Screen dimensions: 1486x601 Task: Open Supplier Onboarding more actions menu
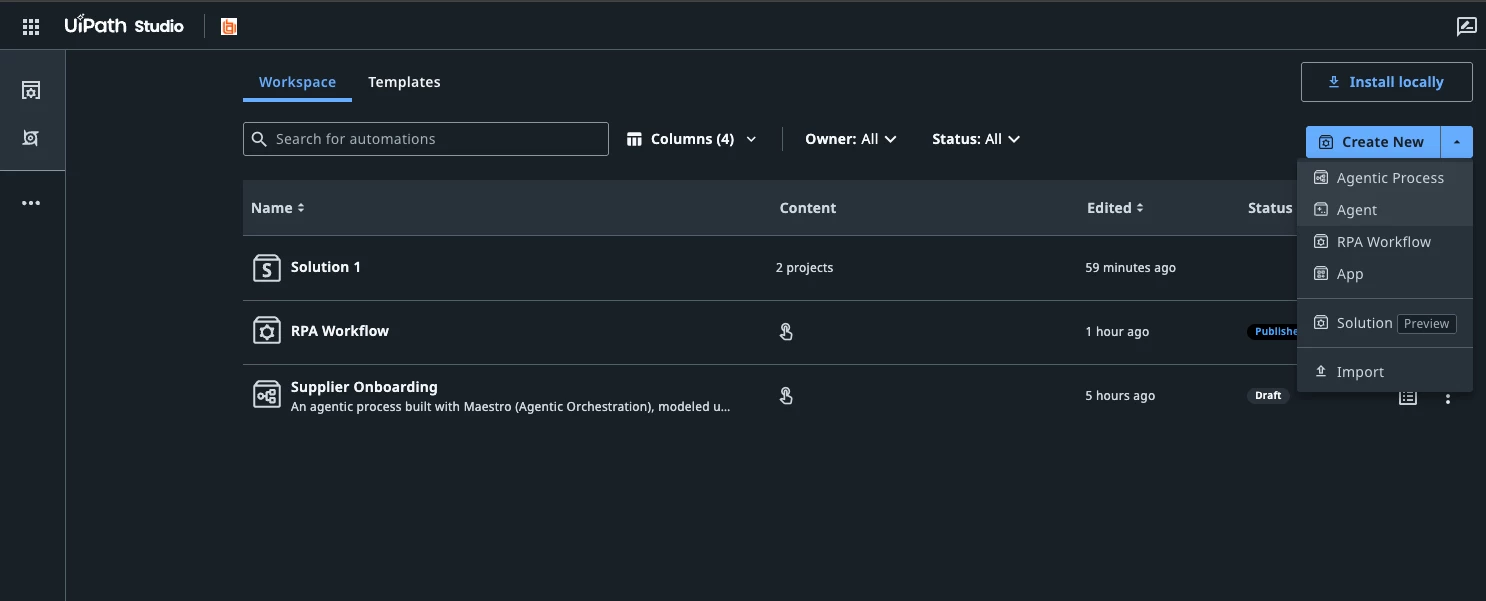(1447, 398)
